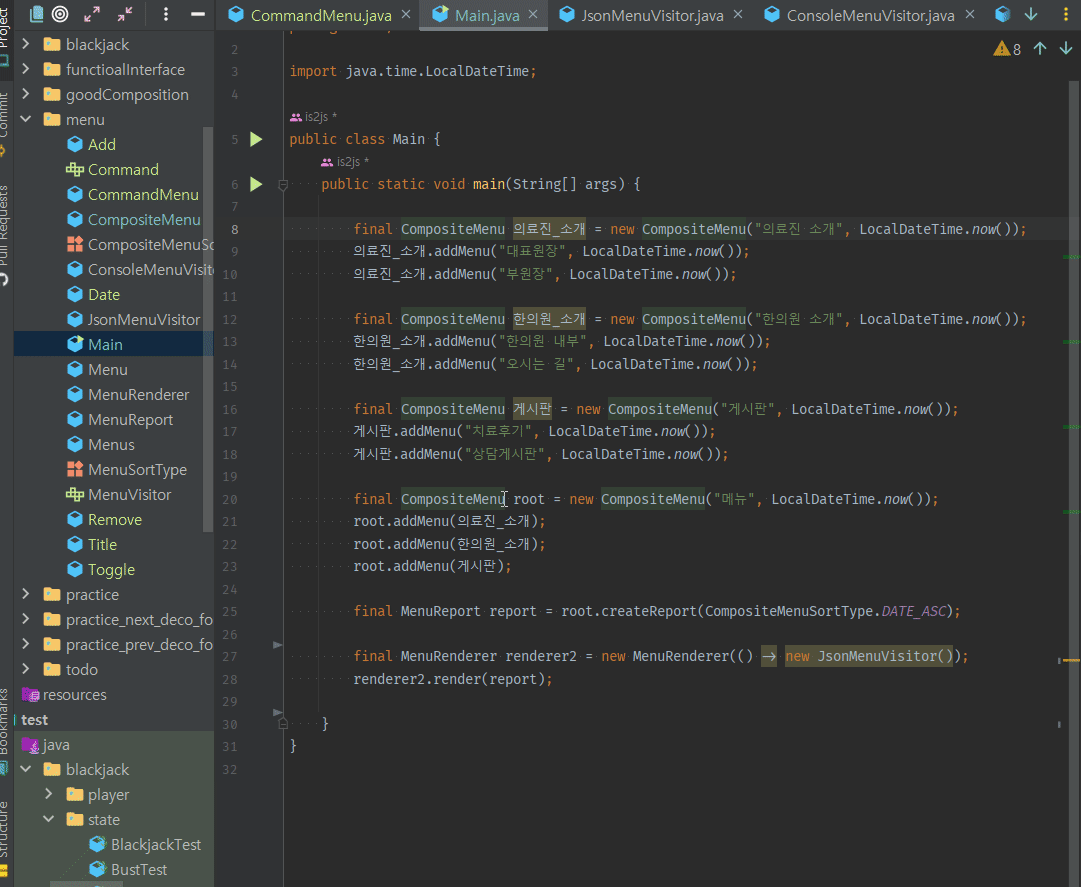
Task: Run the Main class via gutter arrow
Action: pyautogui.click(x=256, y=139)
